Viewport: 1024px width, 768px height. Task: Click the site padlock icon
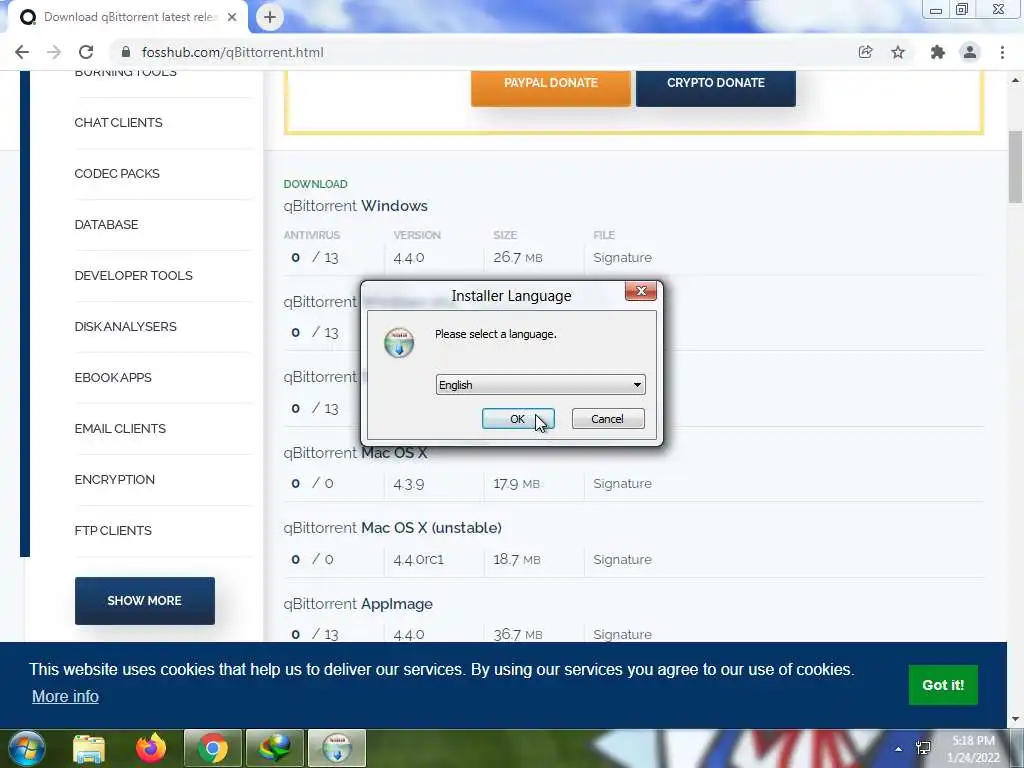(127, 52)
